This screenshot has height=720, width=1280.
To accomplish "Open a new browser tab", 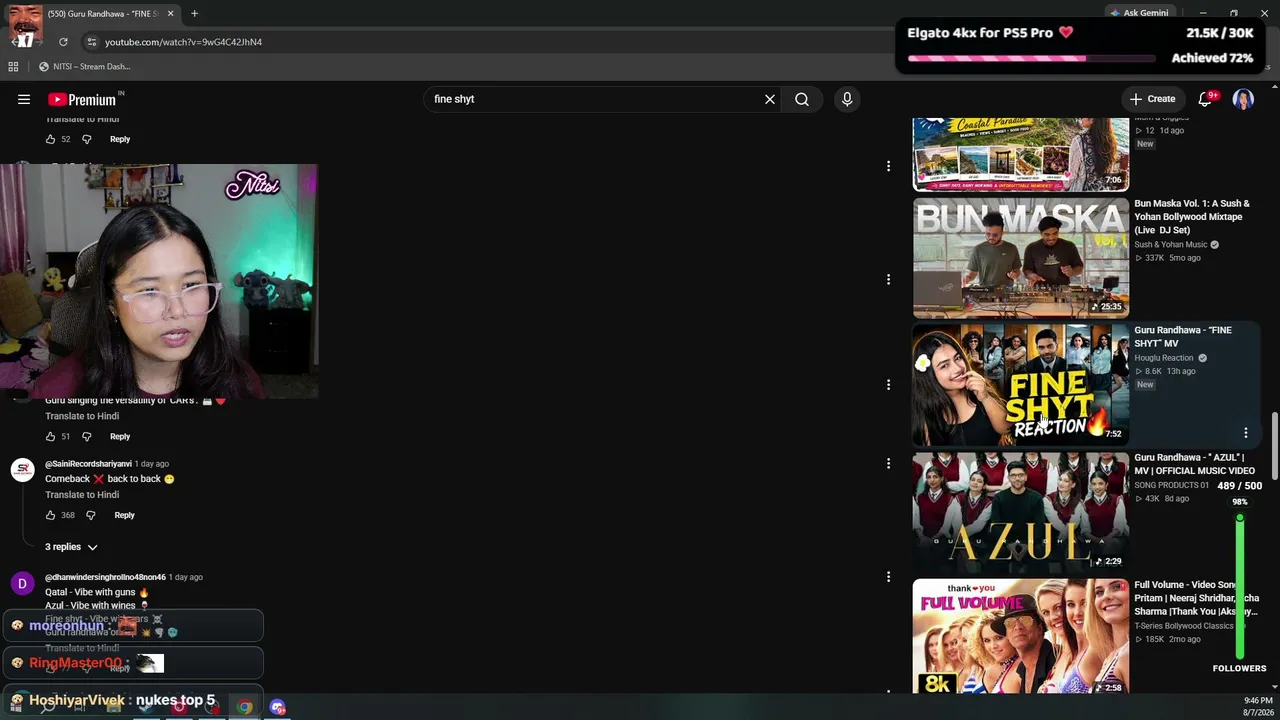I will tap(194, 14).
